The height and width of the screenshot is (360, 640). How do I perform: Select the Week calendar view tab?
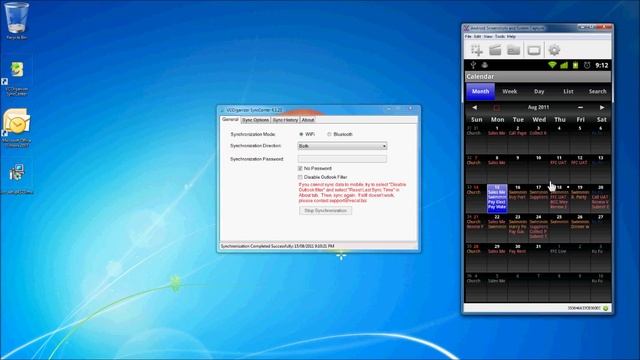[509, 91]
